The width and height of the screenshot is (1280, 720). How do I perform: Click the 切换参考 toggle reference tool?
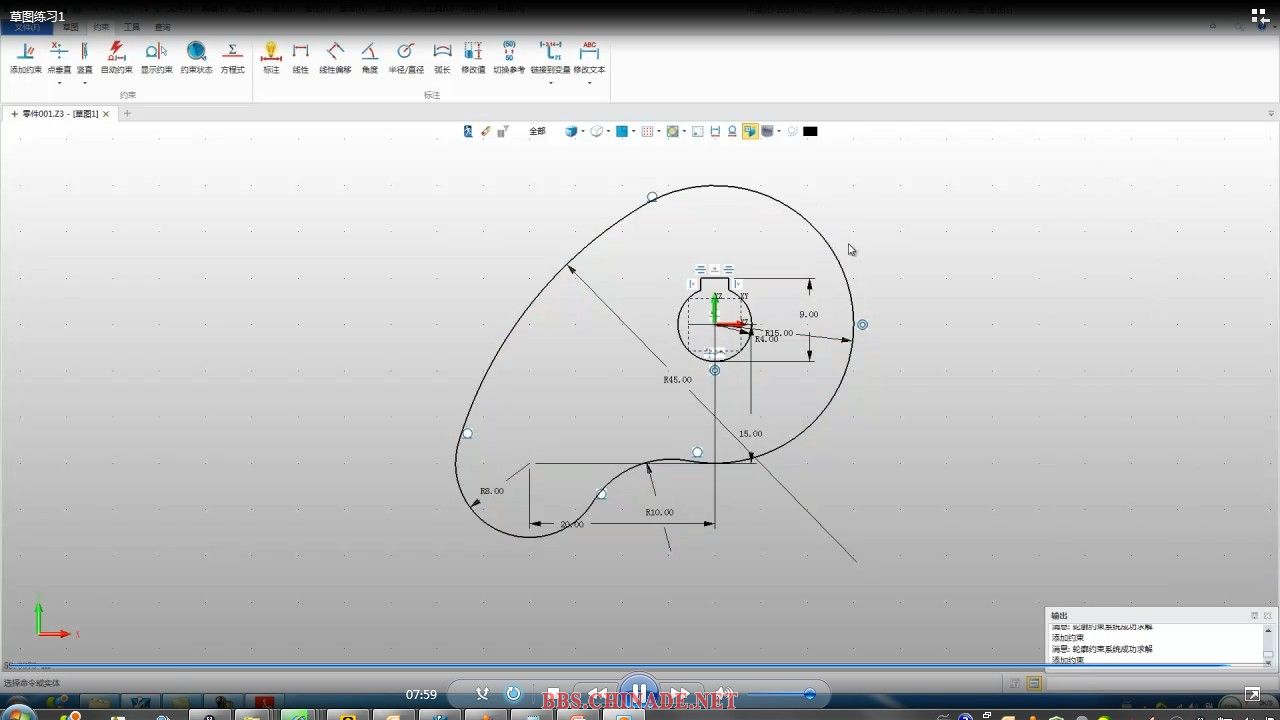509,58
